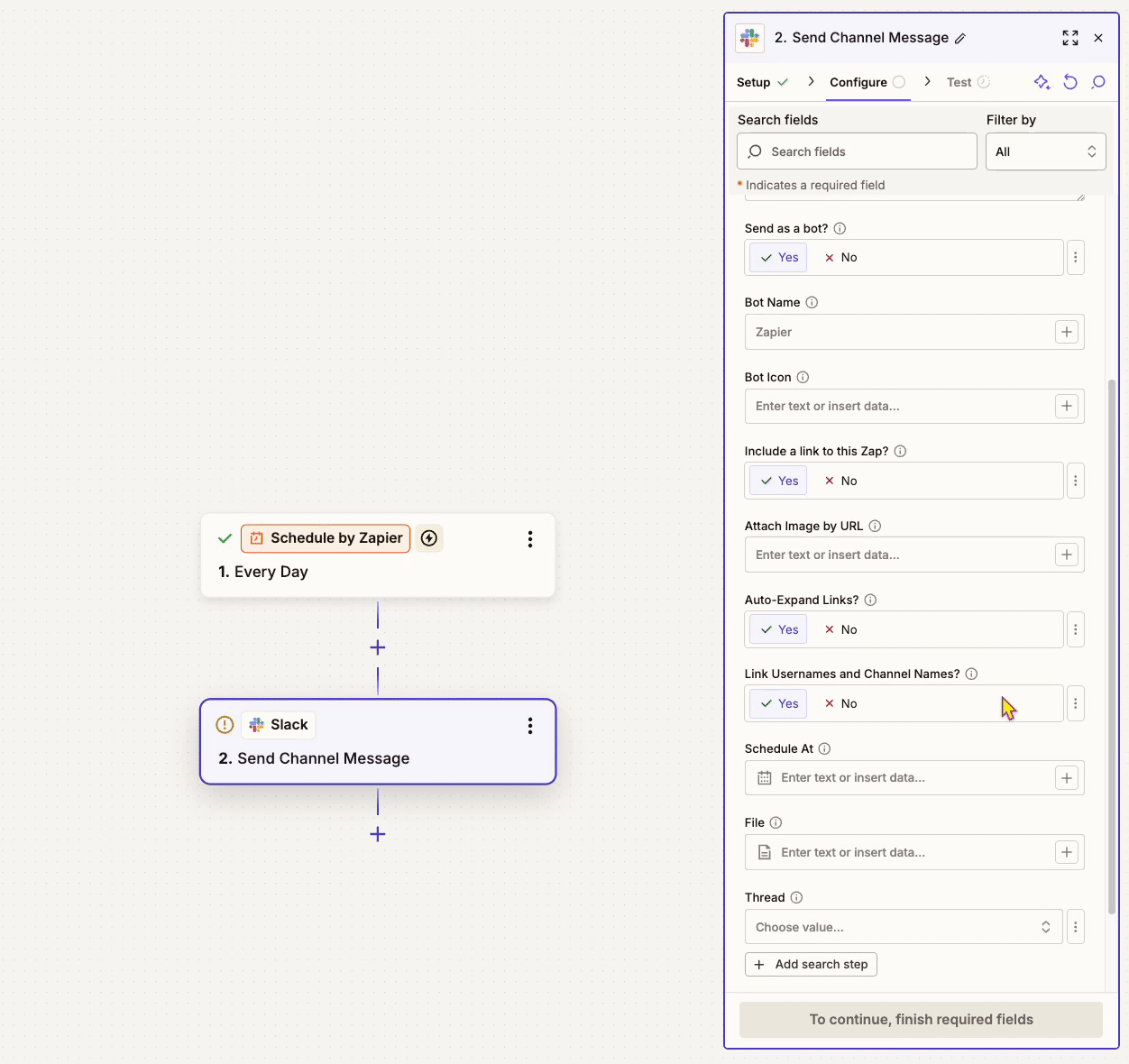The height and width of the screenshot is (1064, 1129).
Task: Switch to the Setup tab
Action: pos(754,82)
